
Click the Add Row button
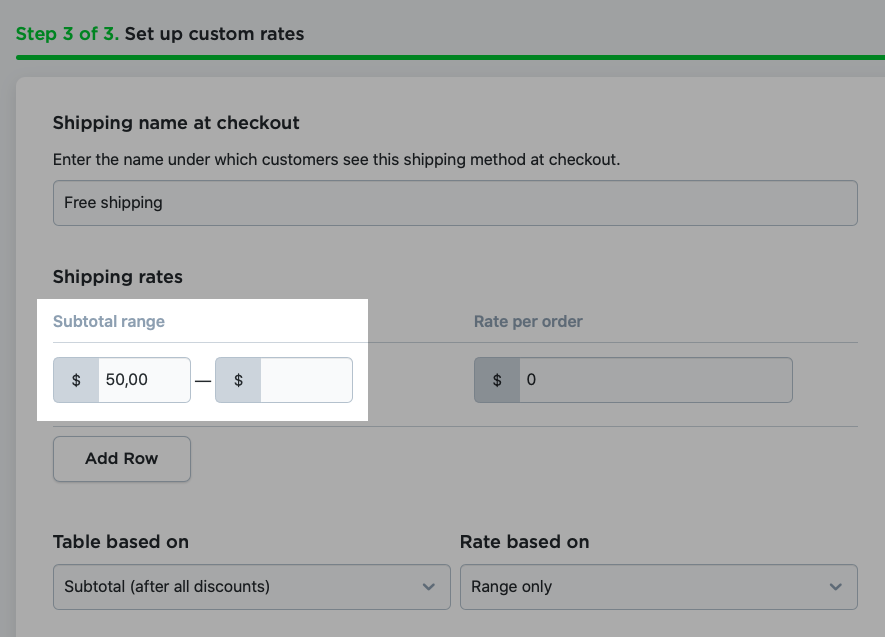[x=122, y=459]
